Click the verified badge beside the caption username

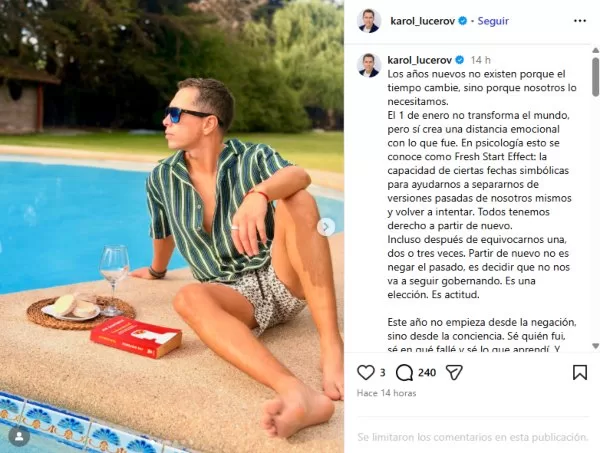[x=460, y=60]
